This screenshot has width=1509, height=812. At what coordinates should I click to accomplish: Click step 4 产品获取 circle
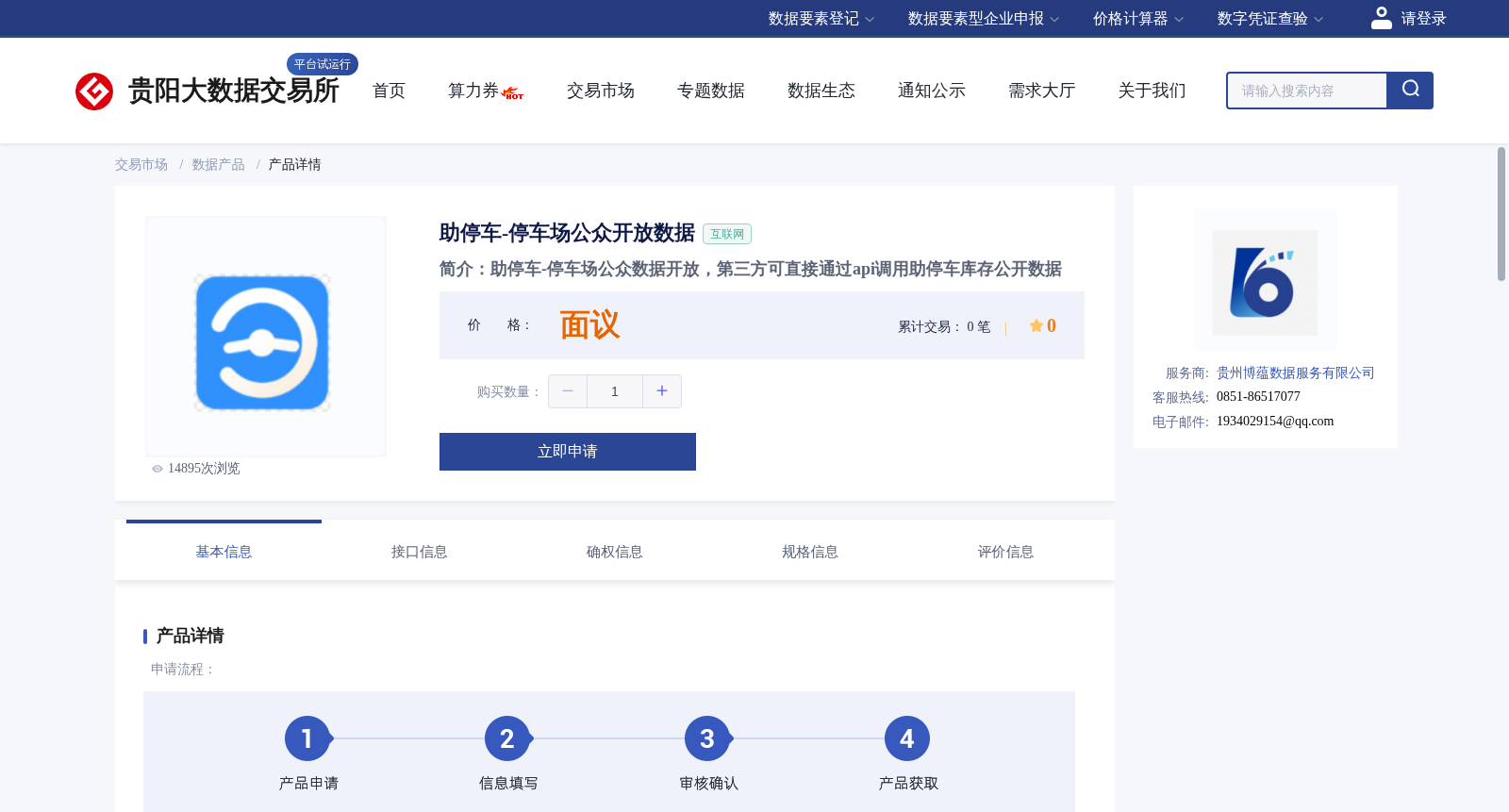907,738
